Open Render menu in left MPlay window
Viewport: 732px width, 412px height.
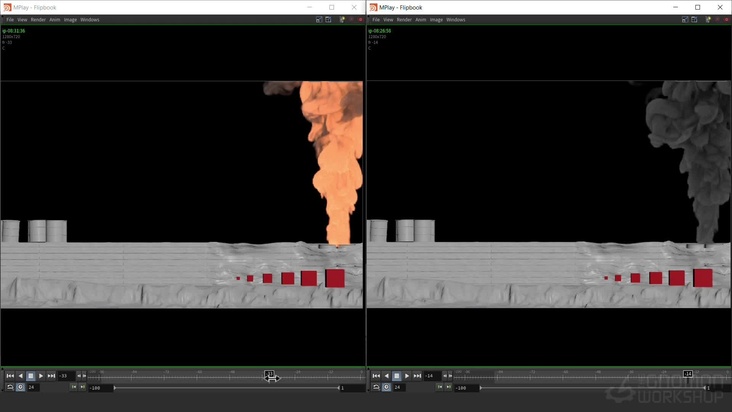pos(38,20)
